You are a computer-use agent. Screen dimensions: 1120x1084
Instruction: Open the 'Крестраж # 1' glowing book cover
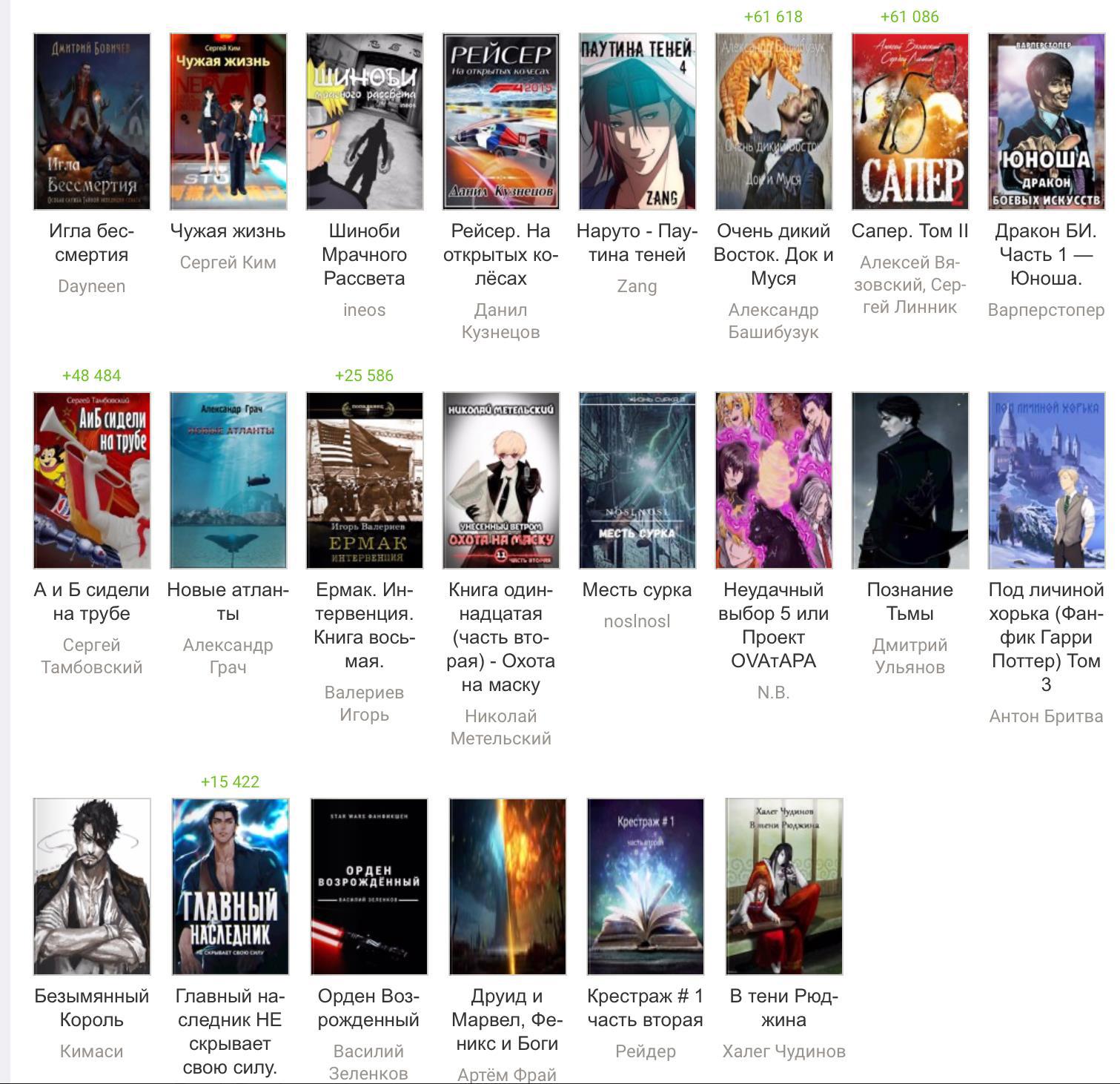point(646,887)
